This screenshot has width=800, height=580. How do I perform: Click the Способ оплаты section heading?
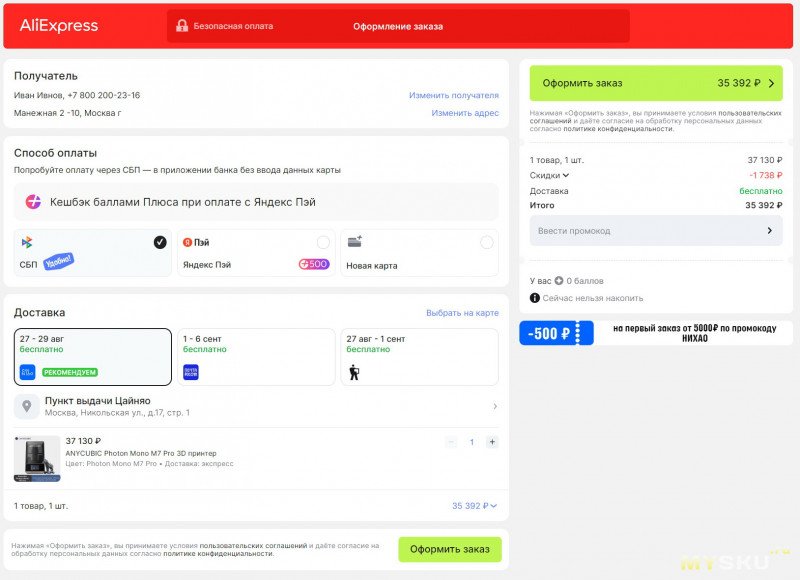(x=55, y=153)
